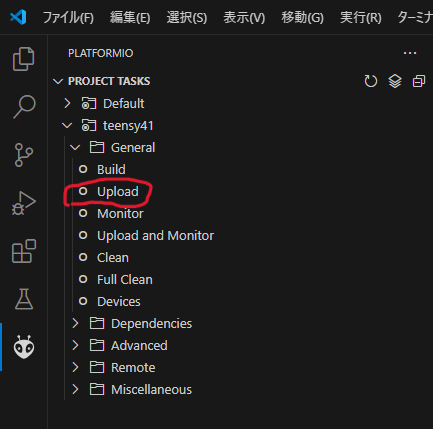The height and width of the screenshot is (429, 433).
Task: Open the Extensions view icon
Action: [x=24, y=251]
